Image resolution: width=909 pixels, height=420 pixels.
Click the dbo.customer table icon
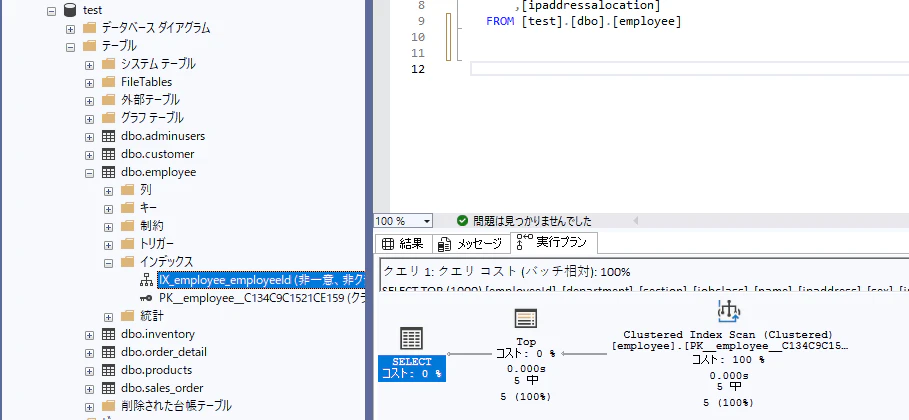tap(108, 154)
